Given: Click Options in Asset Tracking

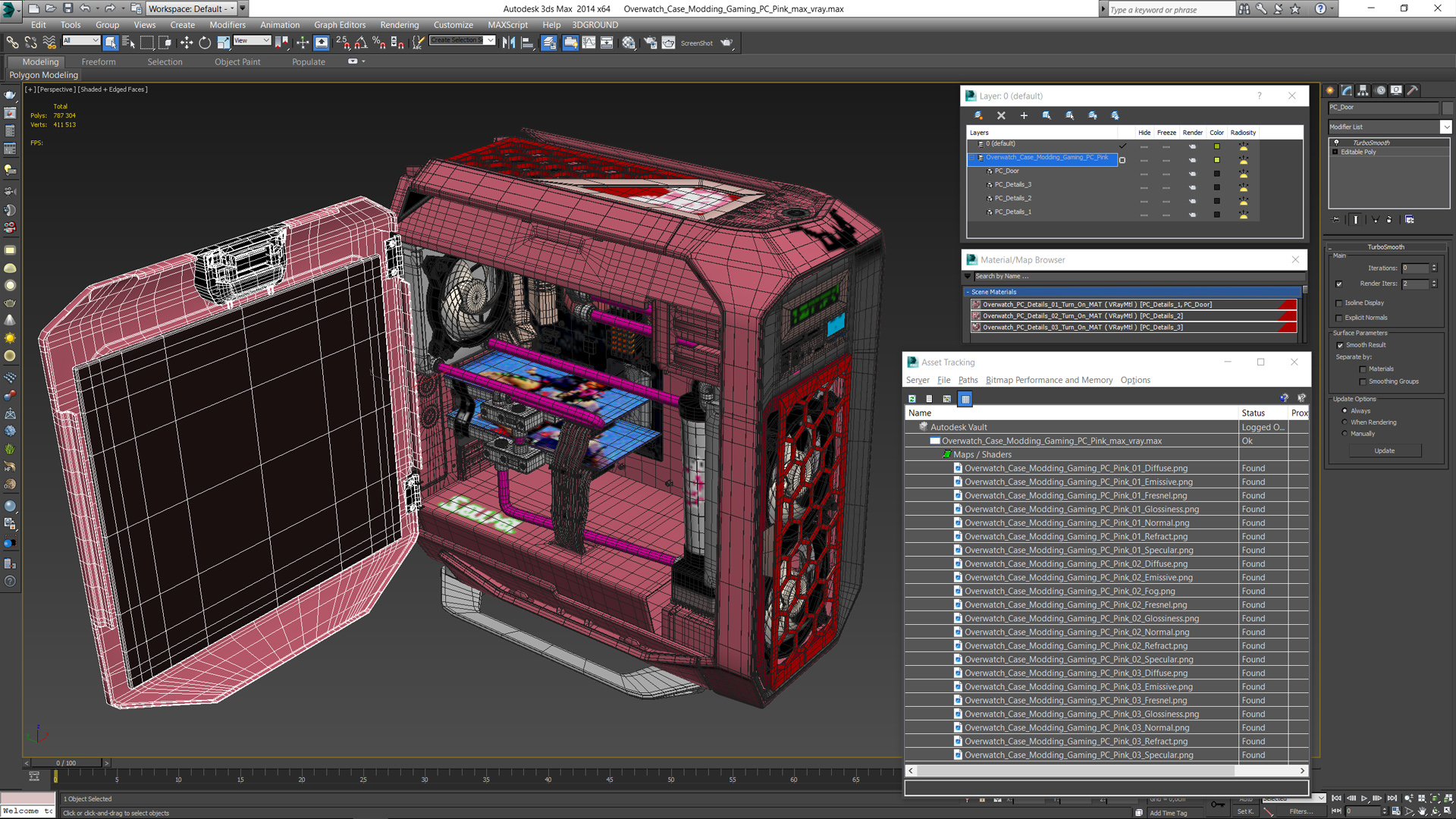Looking at the screenshot, I should [1135, 380].
